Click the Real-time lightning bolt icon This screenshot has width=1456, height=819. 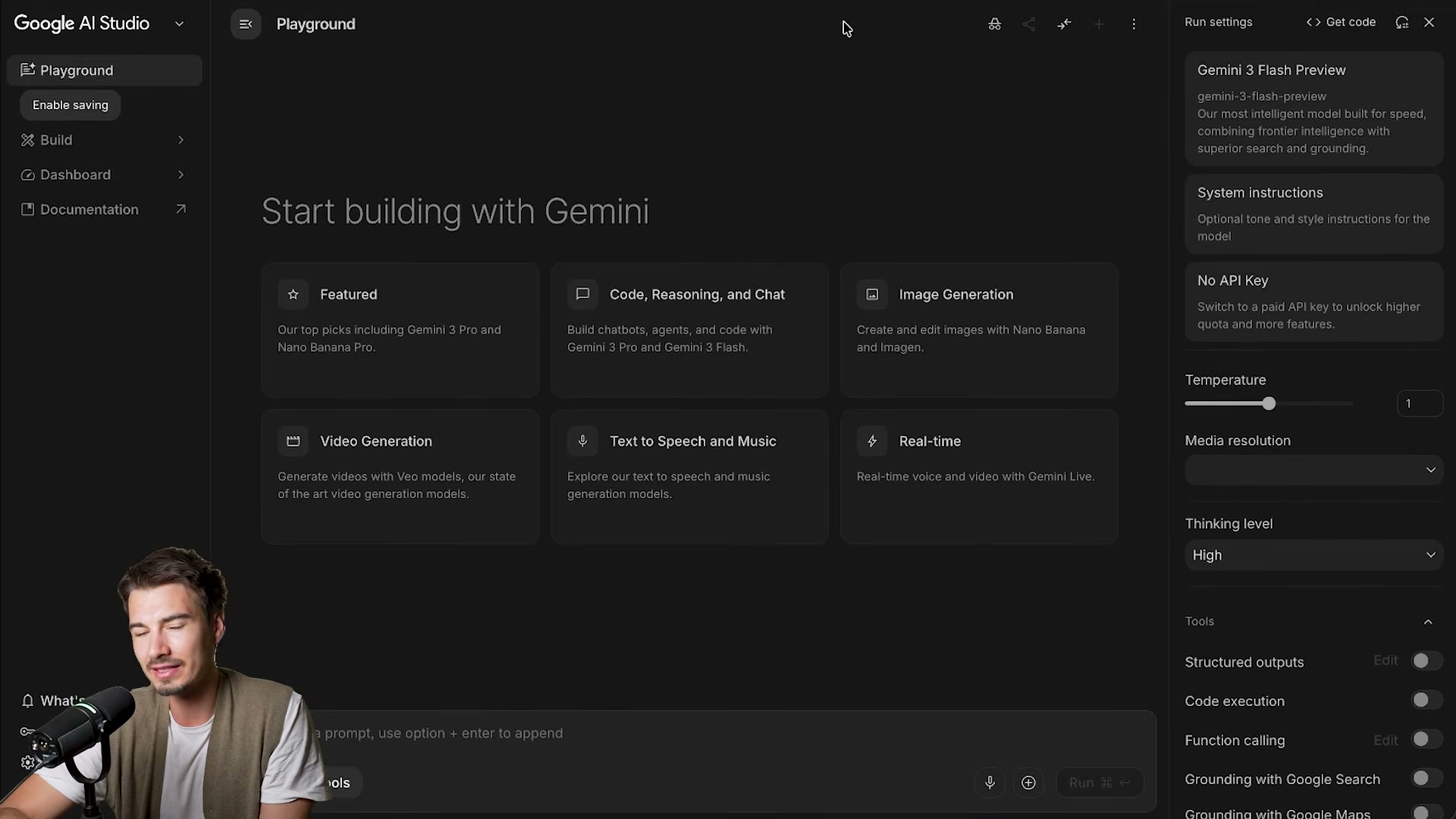(x=872, y=441)
